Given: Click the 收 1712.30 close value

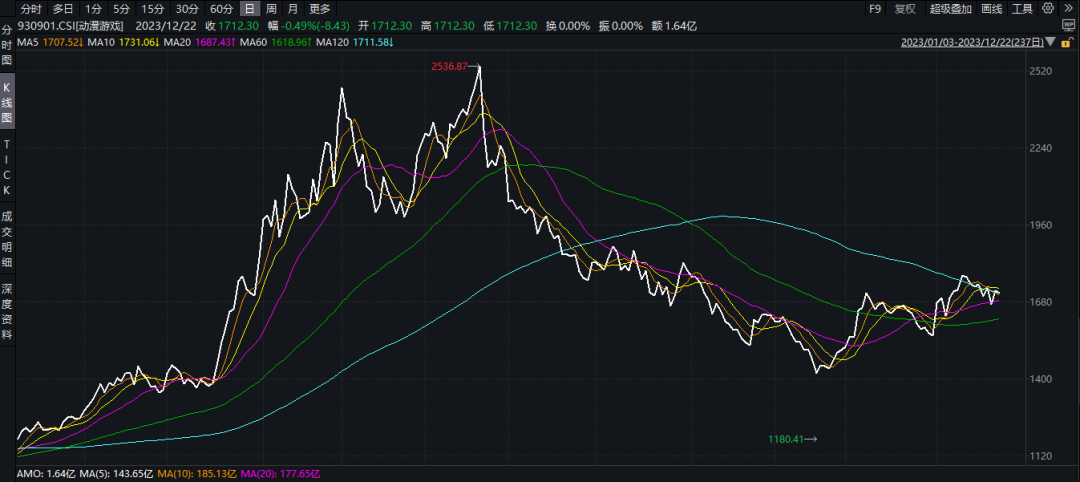Looking at the screenshot, I should pos(234,26).
